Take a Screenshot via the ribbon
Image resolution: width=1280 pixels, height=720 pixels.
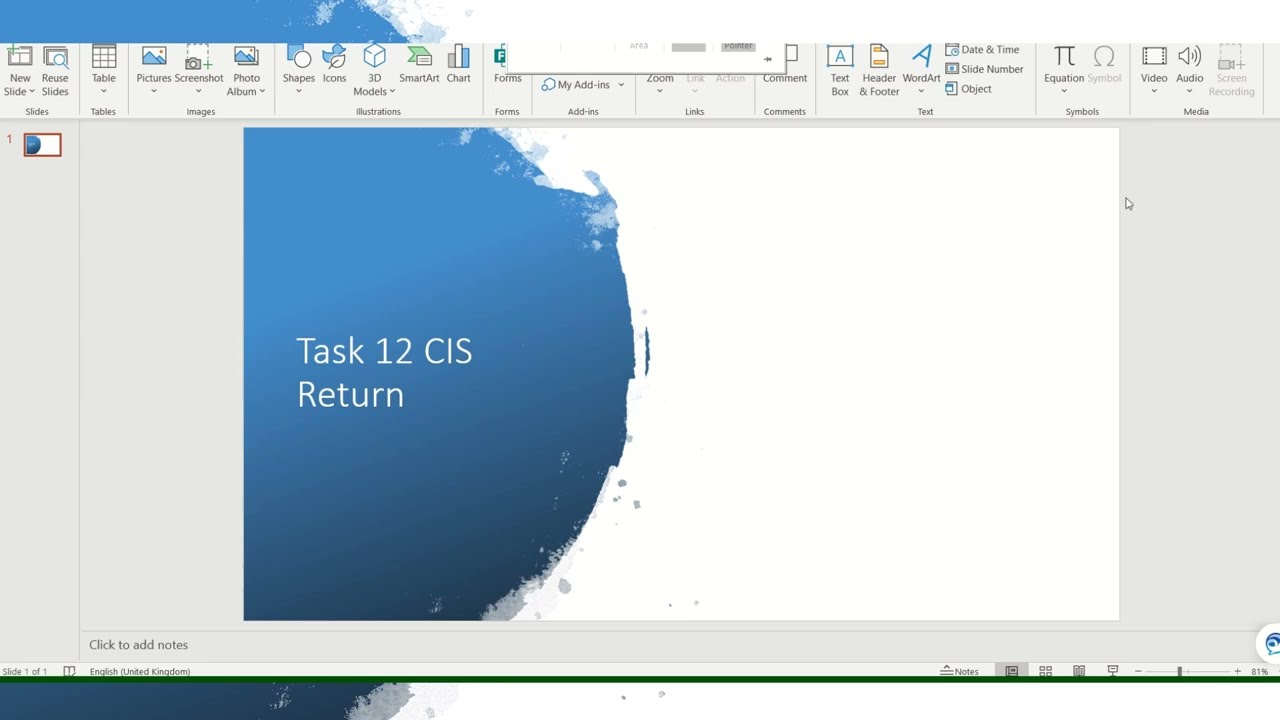[x=198, y=70]
